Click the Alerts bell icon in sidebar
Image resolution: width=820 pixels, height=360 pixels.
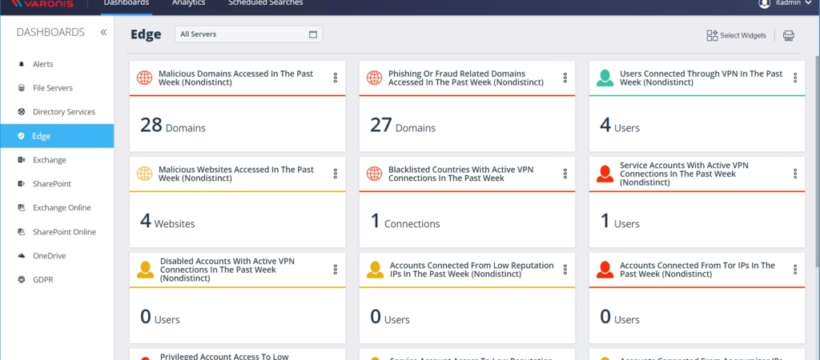click(21, 64)
